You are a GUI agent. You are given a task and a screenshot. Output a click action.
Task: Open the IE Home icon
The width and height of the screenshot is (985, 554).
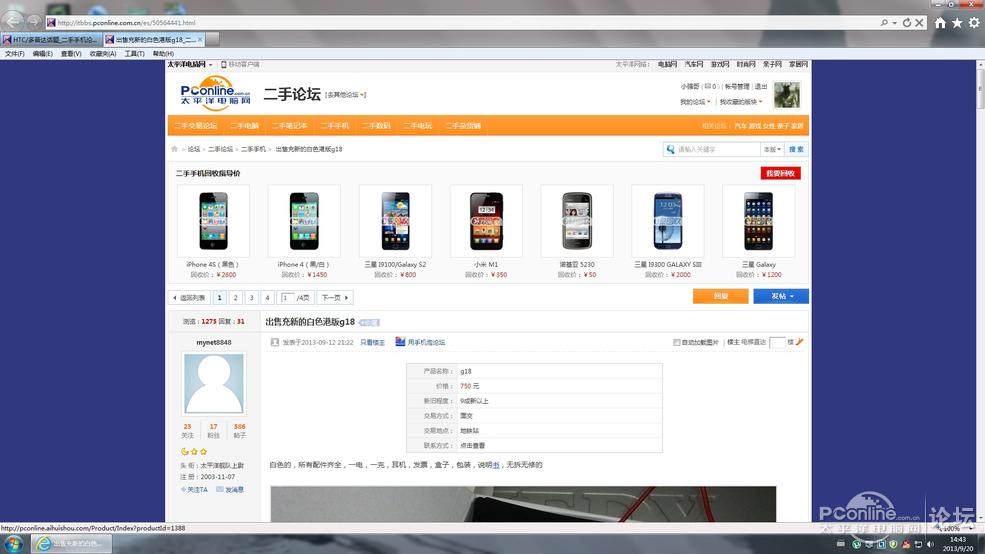(x=940, y=23)
